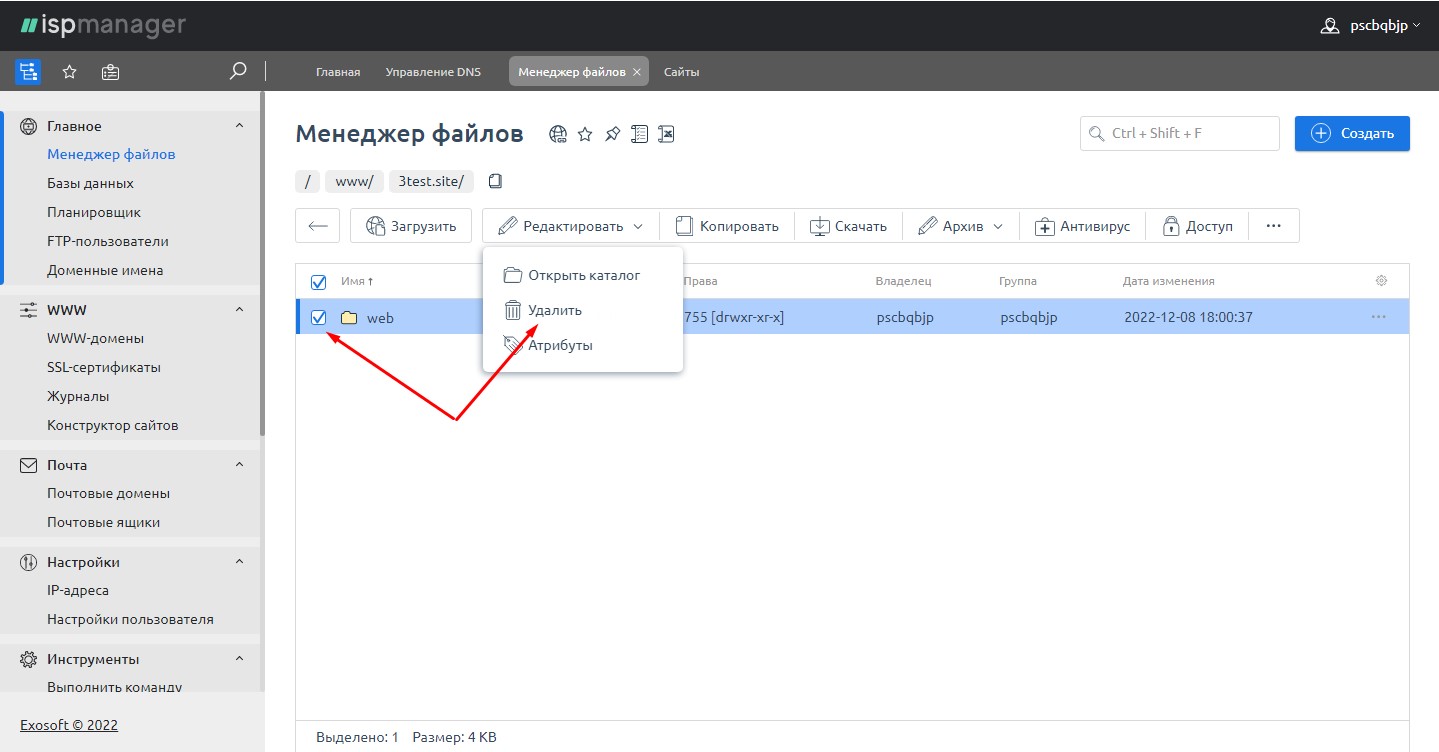Click the Создать button
The height and width of the screenshot is (752, 1439).
[1352, 134]
